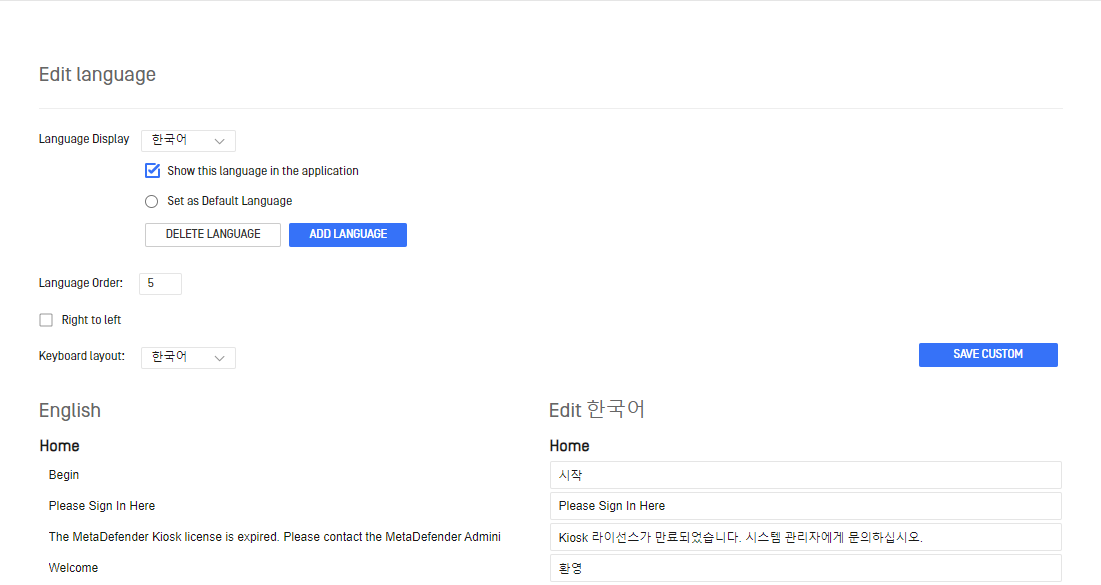Click the Set as Default Language label

click(230, 201)
